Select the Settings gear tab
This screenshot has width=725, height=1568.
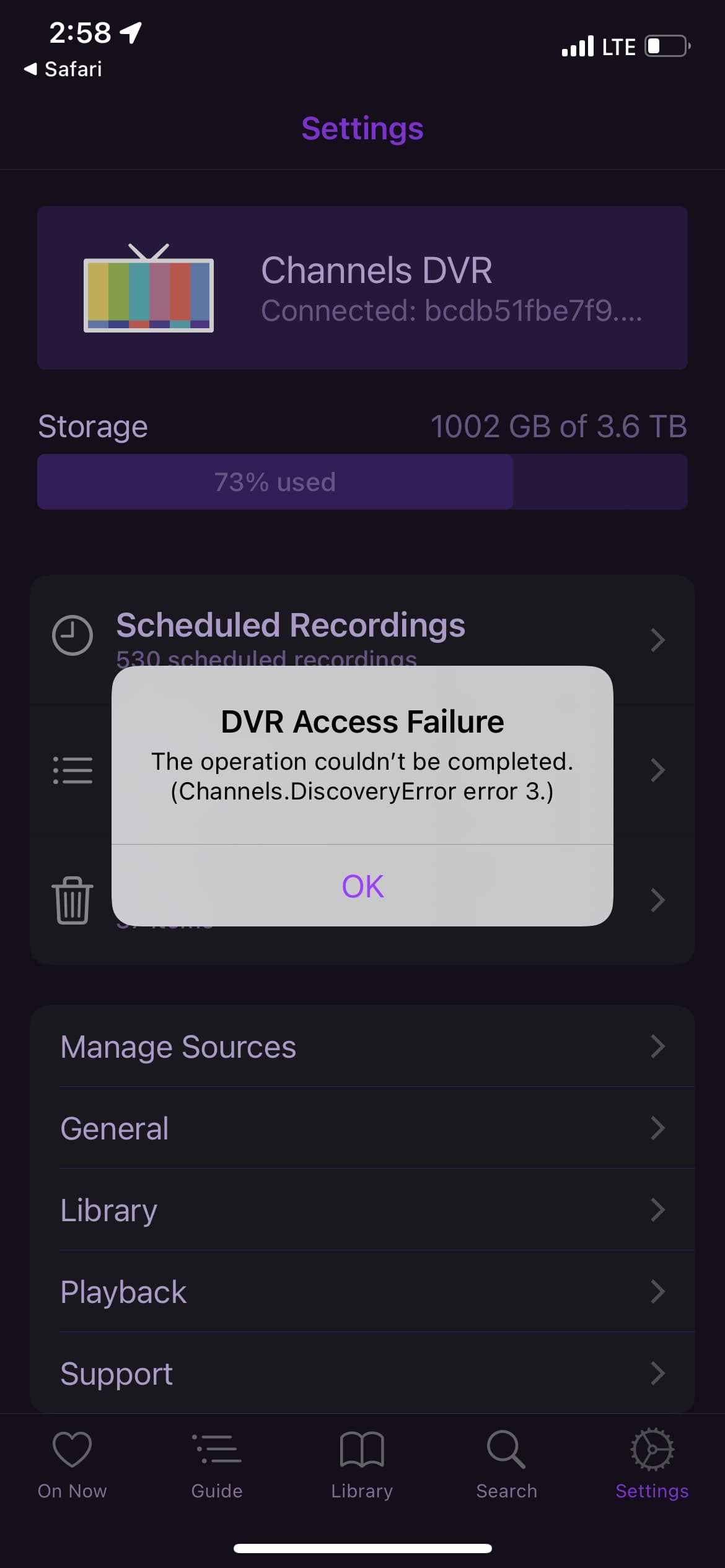point(652,1465)
